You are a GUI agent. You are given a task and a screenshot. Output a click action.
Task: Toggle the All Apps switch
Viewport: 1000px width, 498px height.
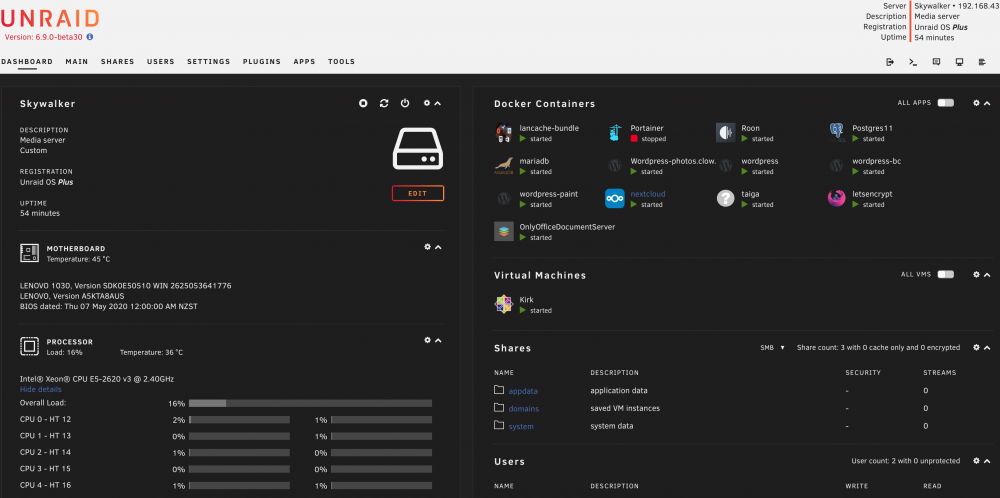click(x=946, y=103)
